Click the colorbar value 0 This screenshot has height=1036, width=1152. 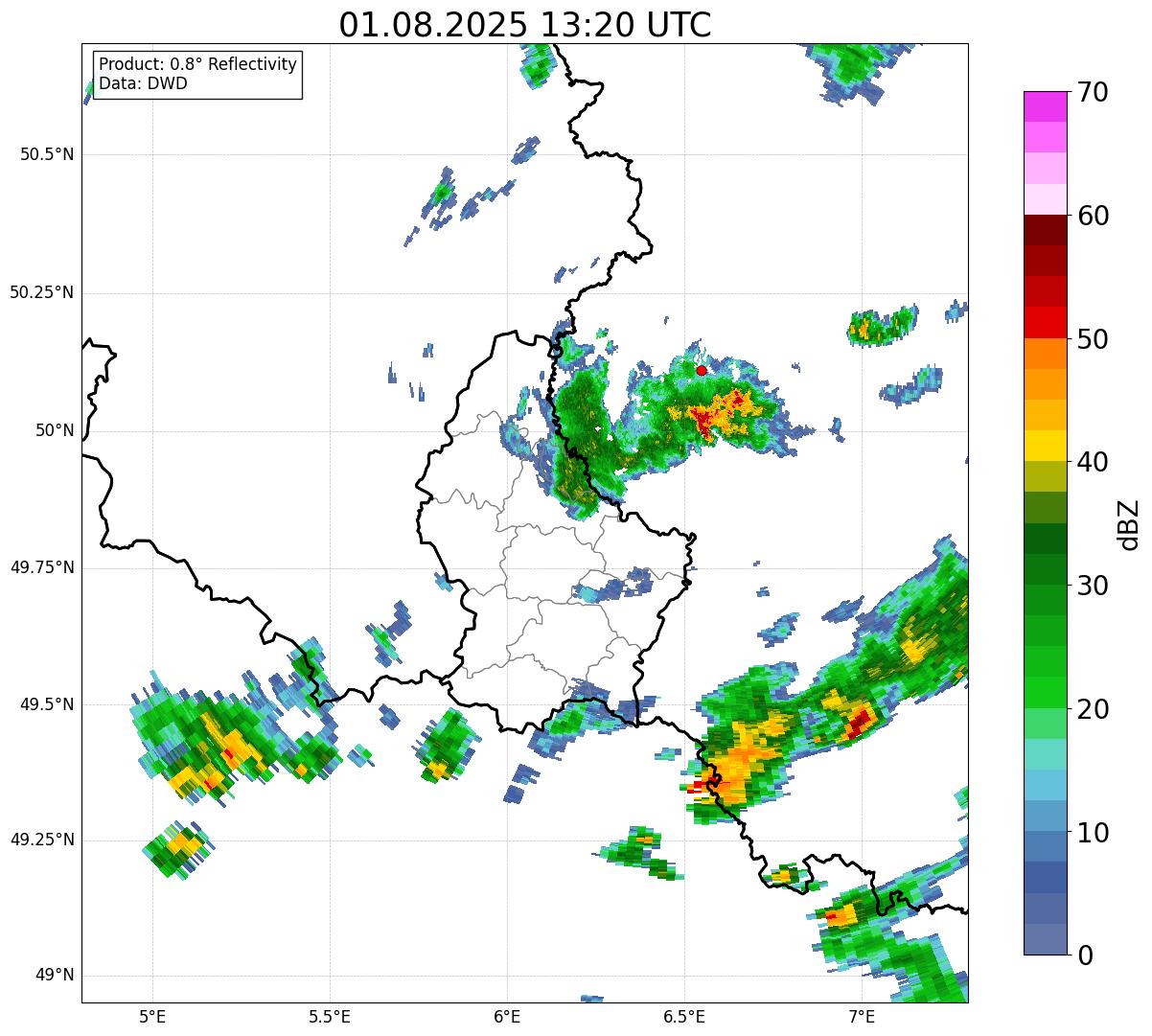[1084, 955]
